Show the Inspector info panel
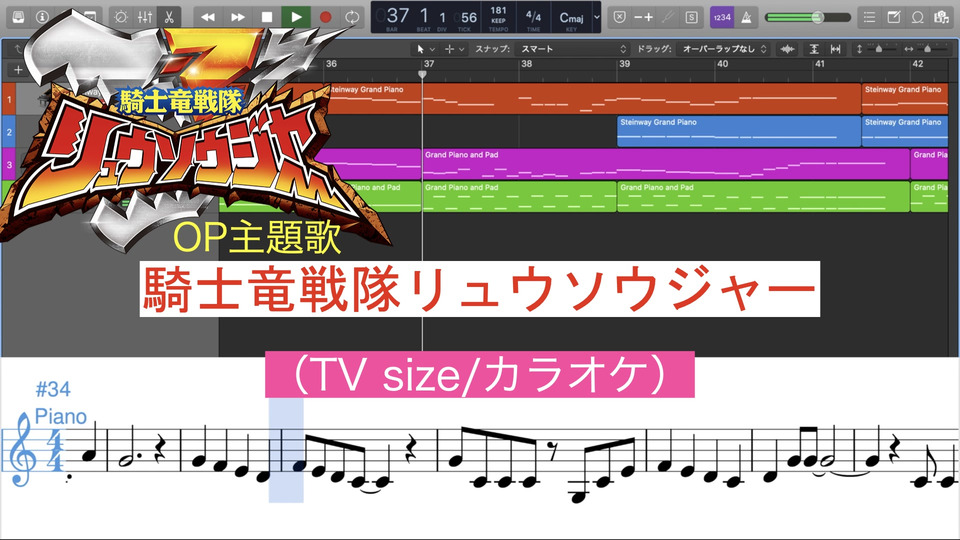Screen dimensions: 960x540 click(42, 17)
